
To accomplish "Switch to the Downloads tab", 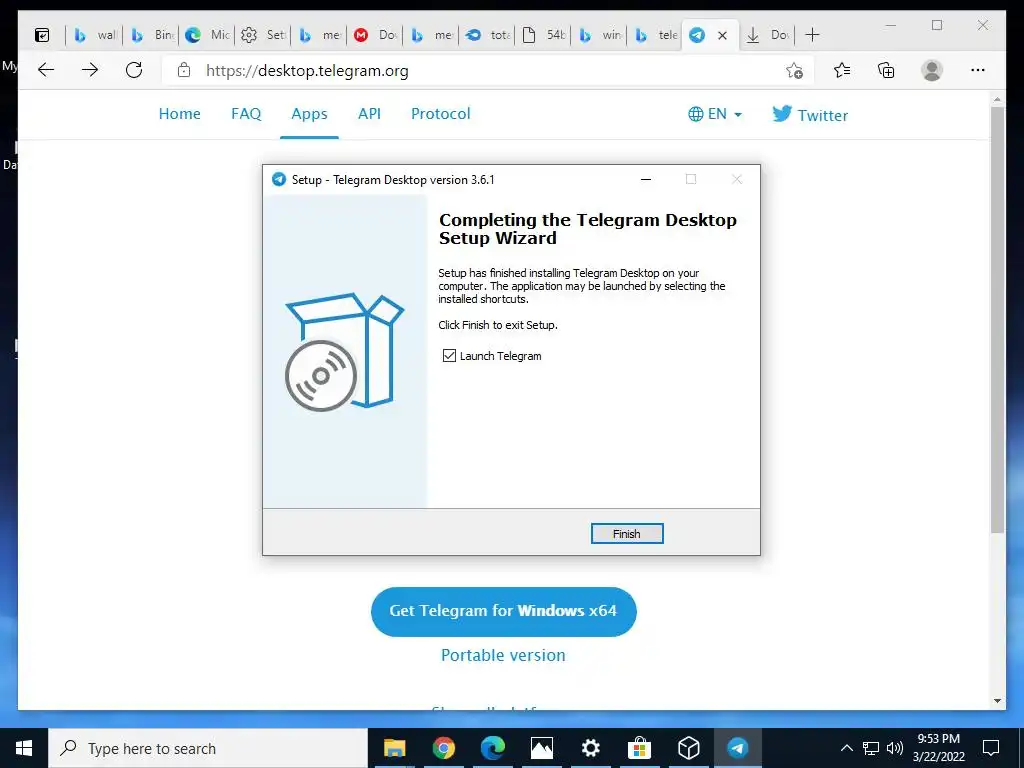I will click(x=768, y=35).
